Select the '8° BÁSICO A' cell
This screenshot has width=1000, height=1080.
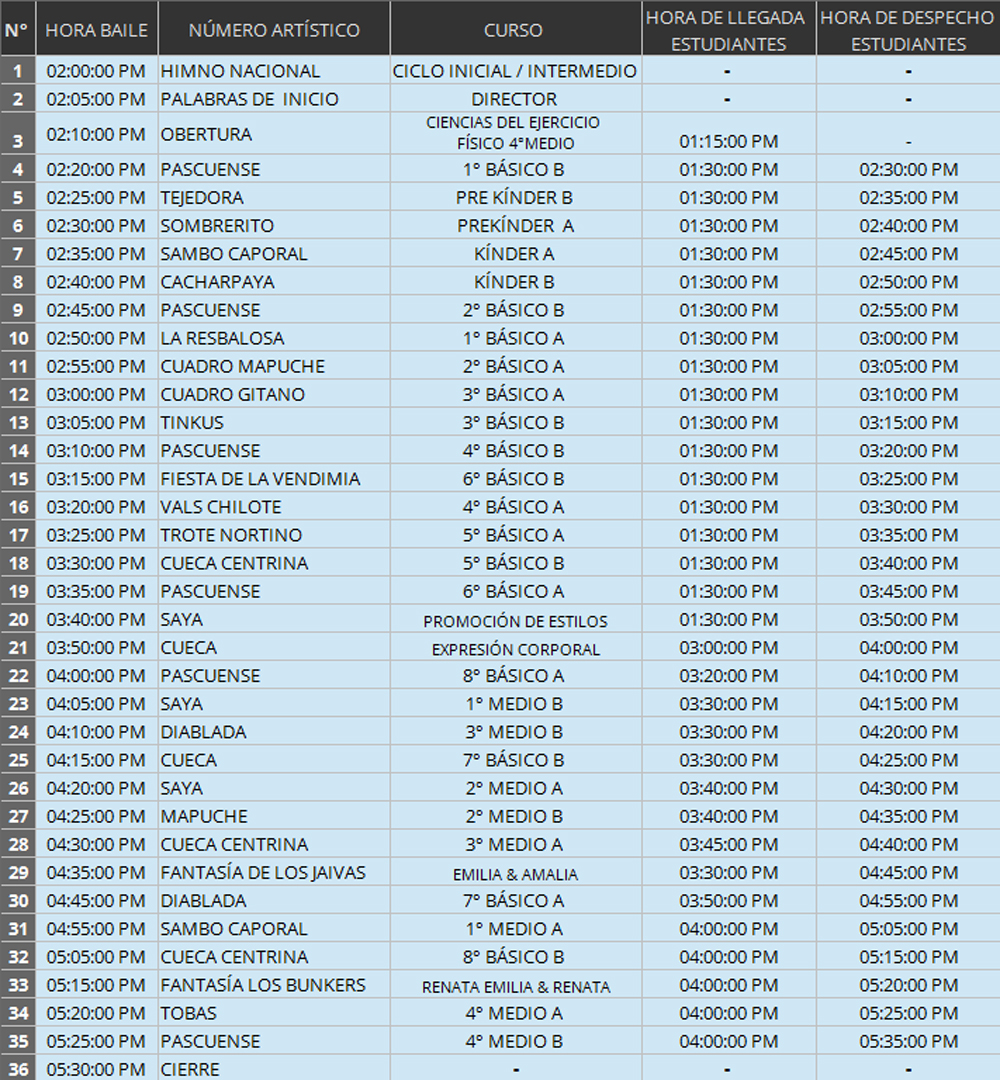[x=516, y=675]
